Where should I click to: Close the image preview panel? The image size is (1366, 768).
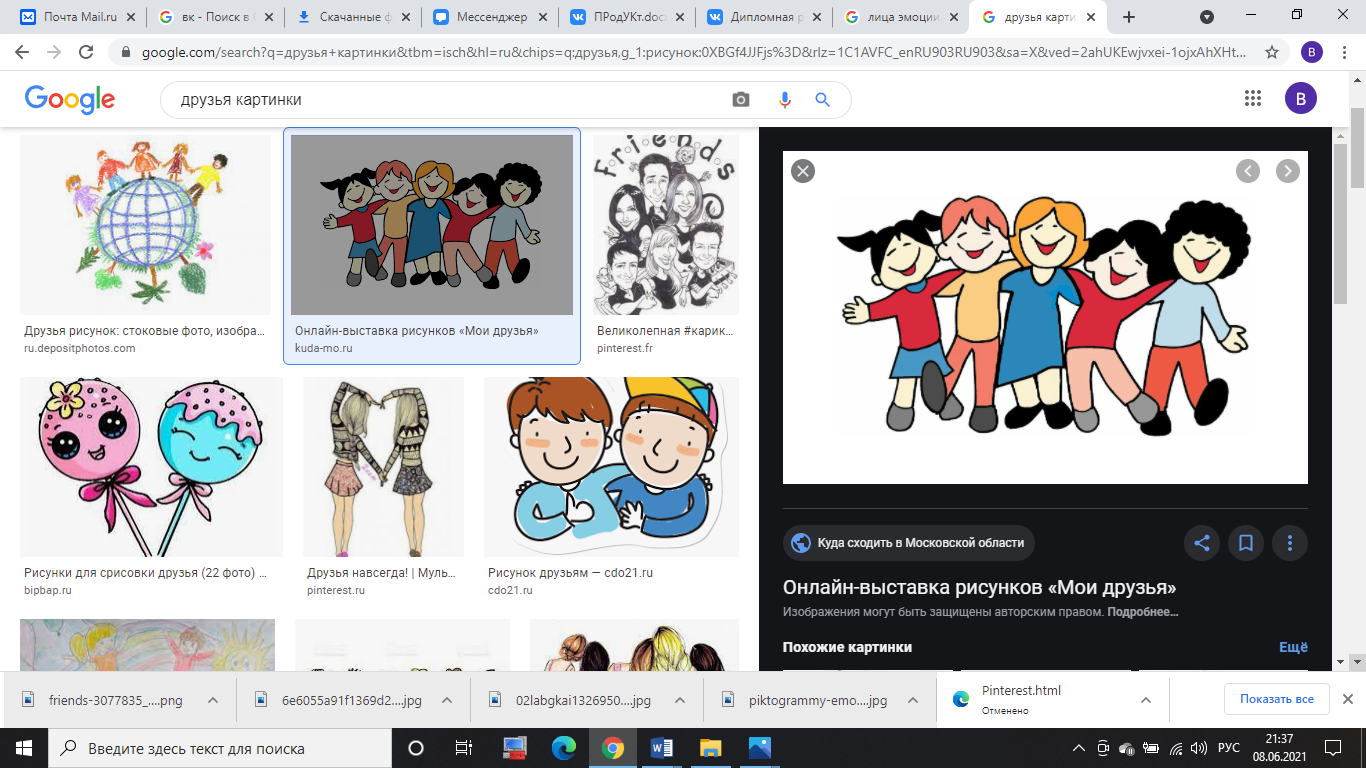pos(802,171)
